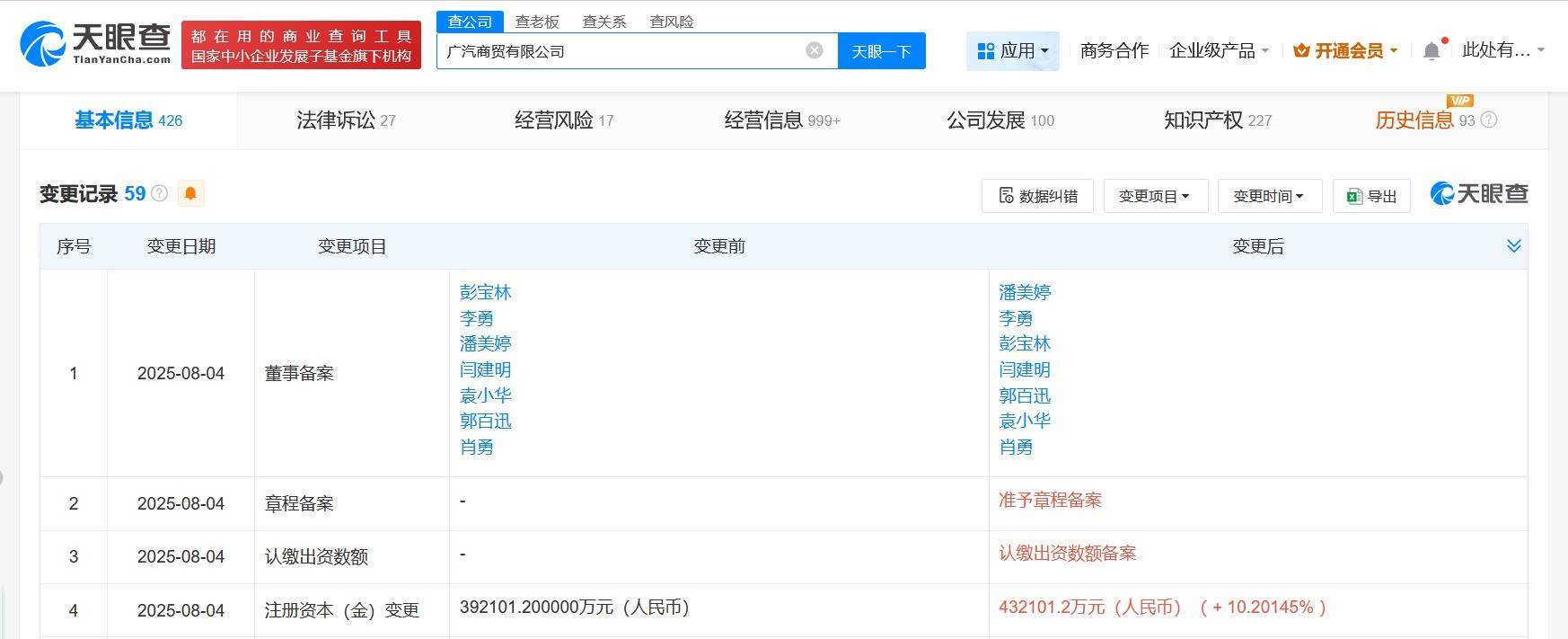Switch to 知识产权 tab
The image size is (1568, 639).
point(1218,120)
